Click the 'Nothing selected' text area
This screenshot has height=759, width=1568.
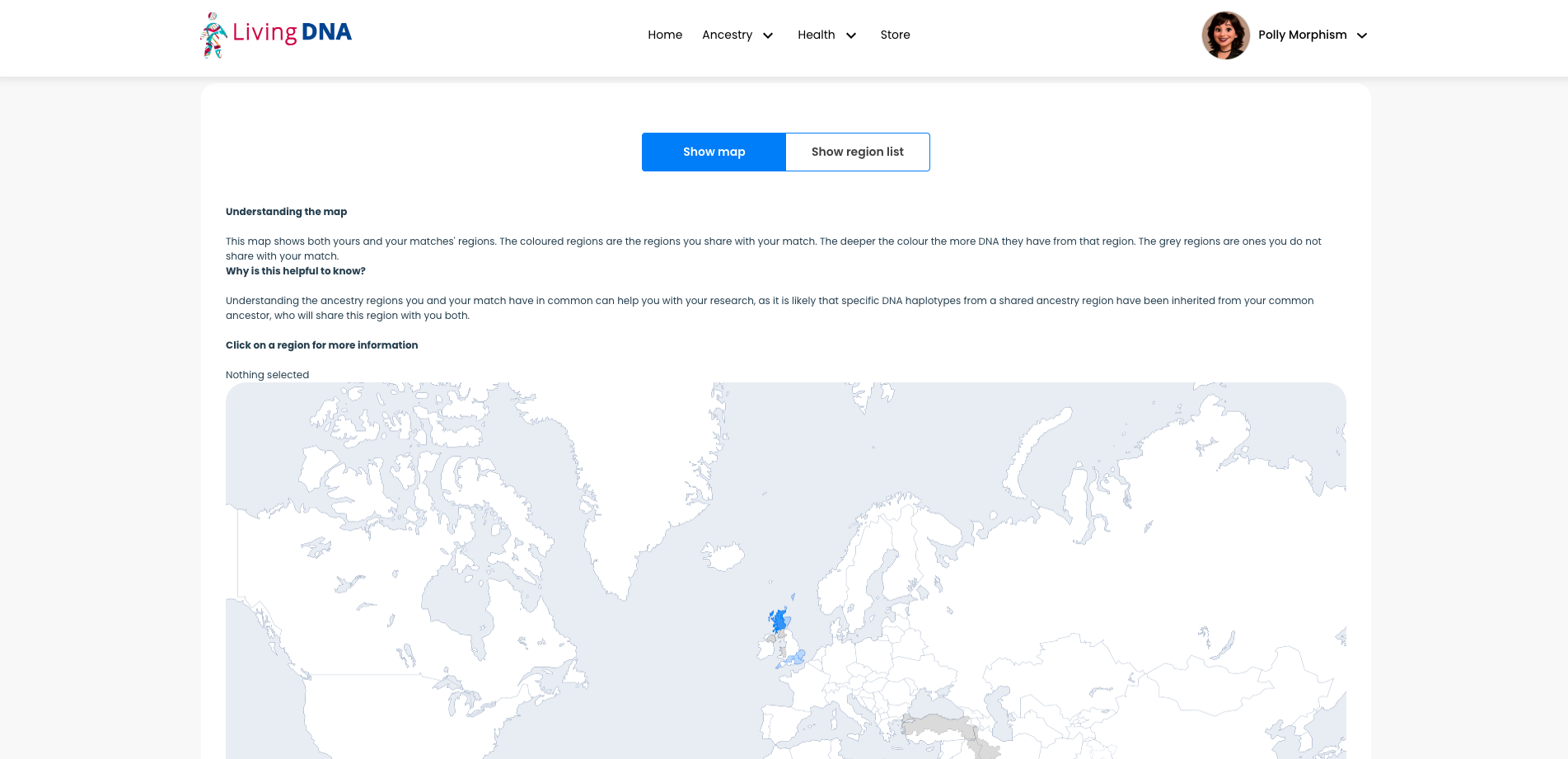tap(267, 374)
